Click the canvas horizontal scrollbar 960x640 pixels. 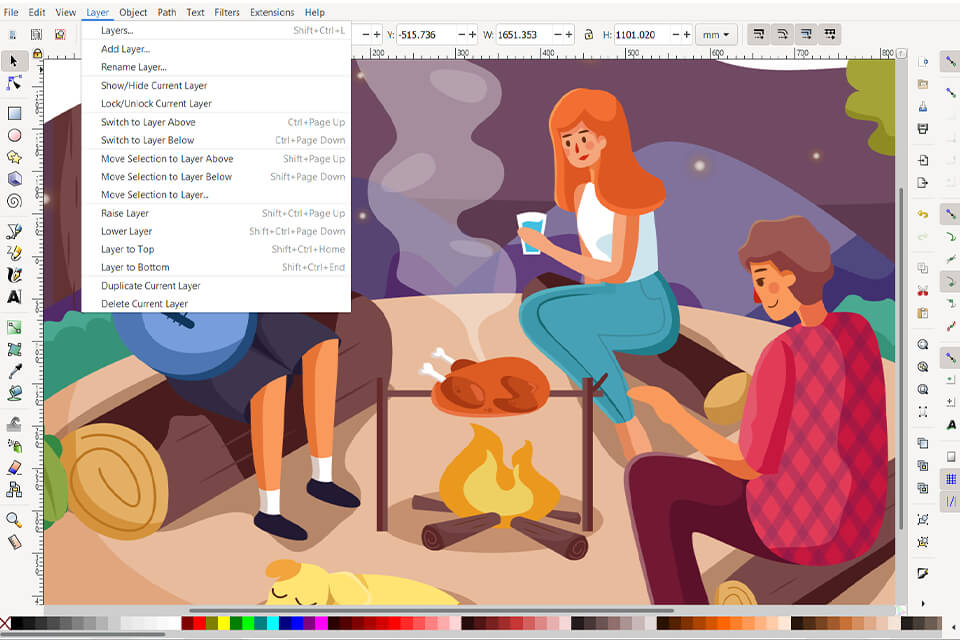pyautogui.click(x=432, y=610)
